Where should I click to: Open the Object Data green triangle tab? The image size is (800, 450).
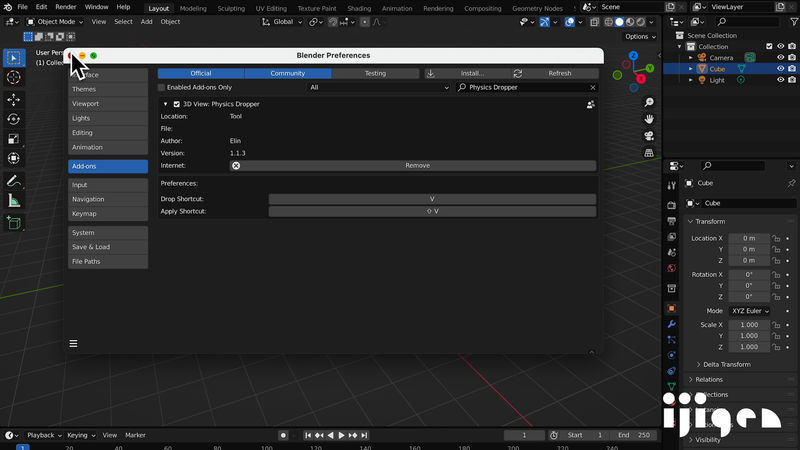point(671,386)
